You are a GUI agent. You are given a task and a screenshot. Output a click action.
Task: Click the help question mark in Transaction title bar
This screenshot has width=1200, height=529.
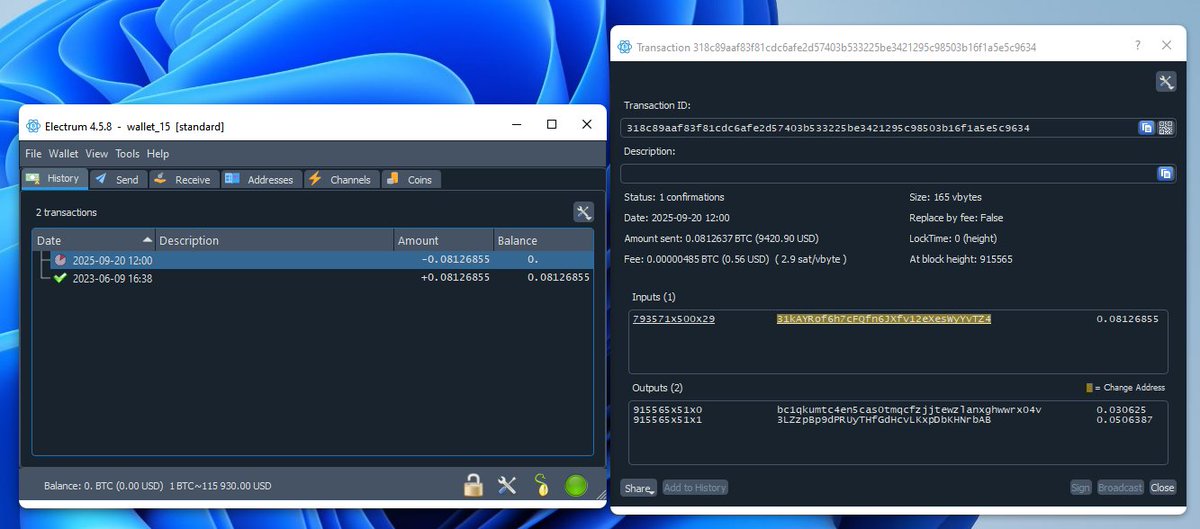pos(1138,46)
